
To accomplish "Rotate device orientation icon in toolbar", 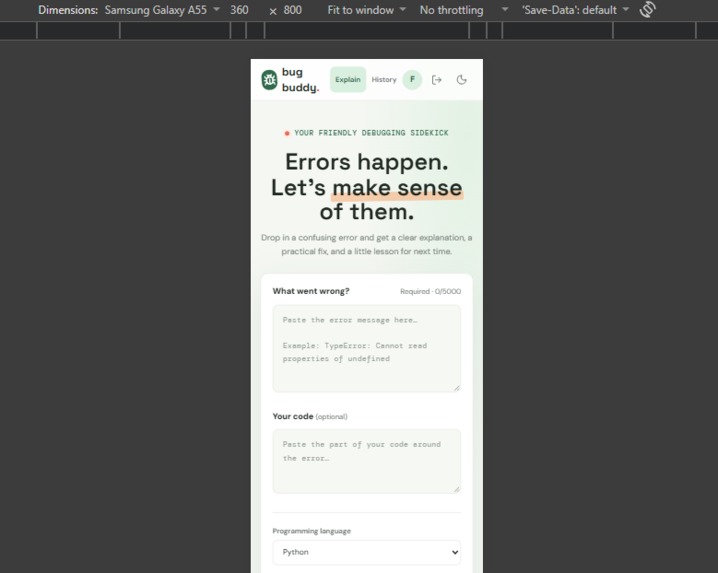I will tap(647, 10).
